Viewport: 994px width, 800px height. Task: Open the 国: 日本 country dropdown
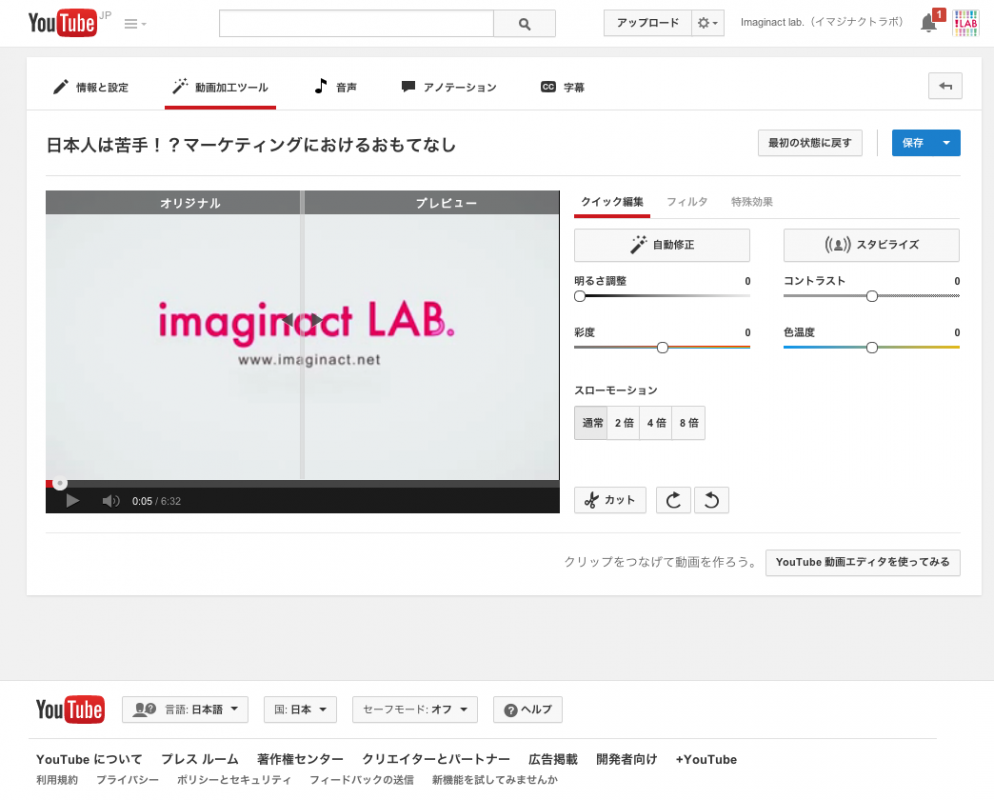point(300,709)
